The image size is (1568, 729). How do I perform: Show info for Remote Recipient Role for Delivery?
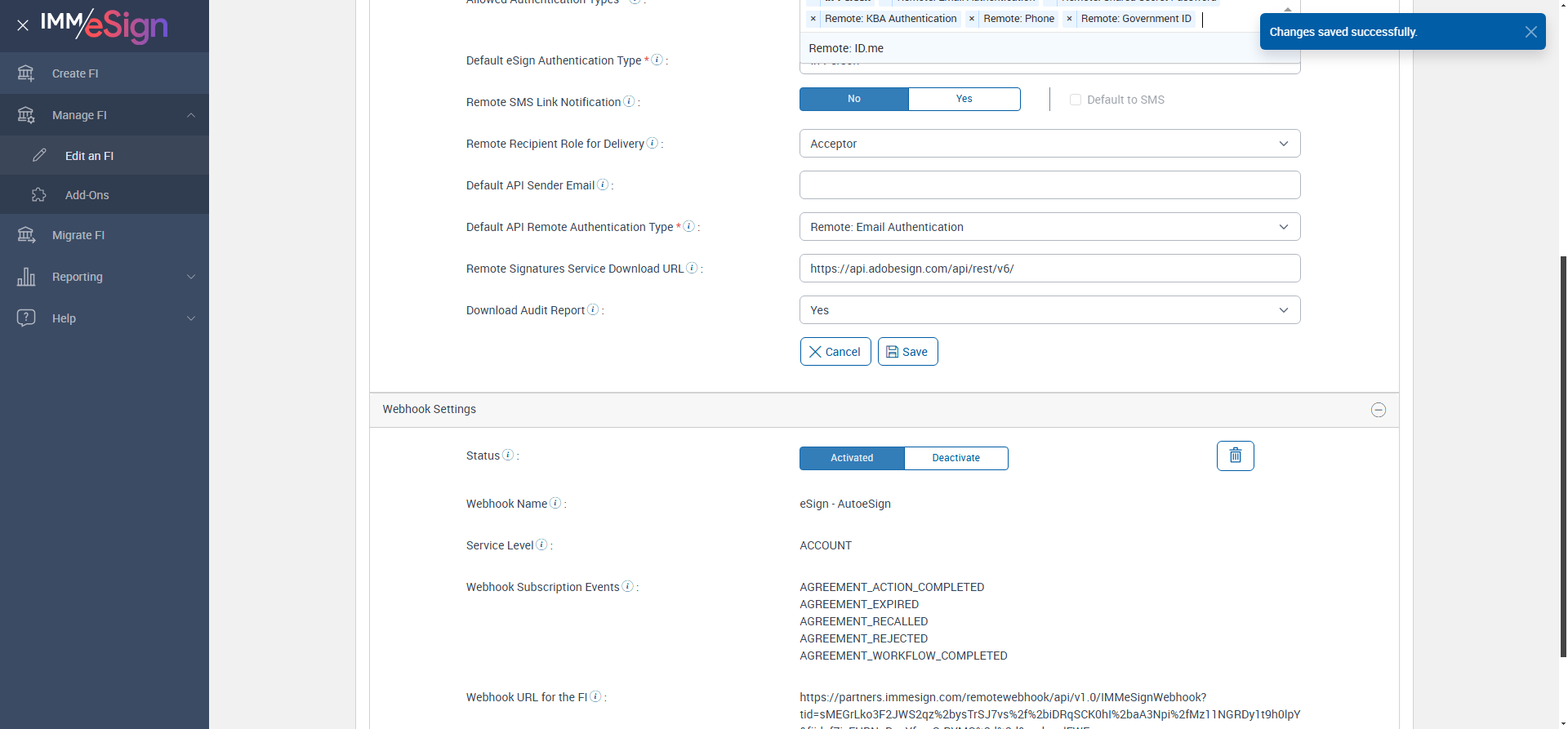point(653,143)
